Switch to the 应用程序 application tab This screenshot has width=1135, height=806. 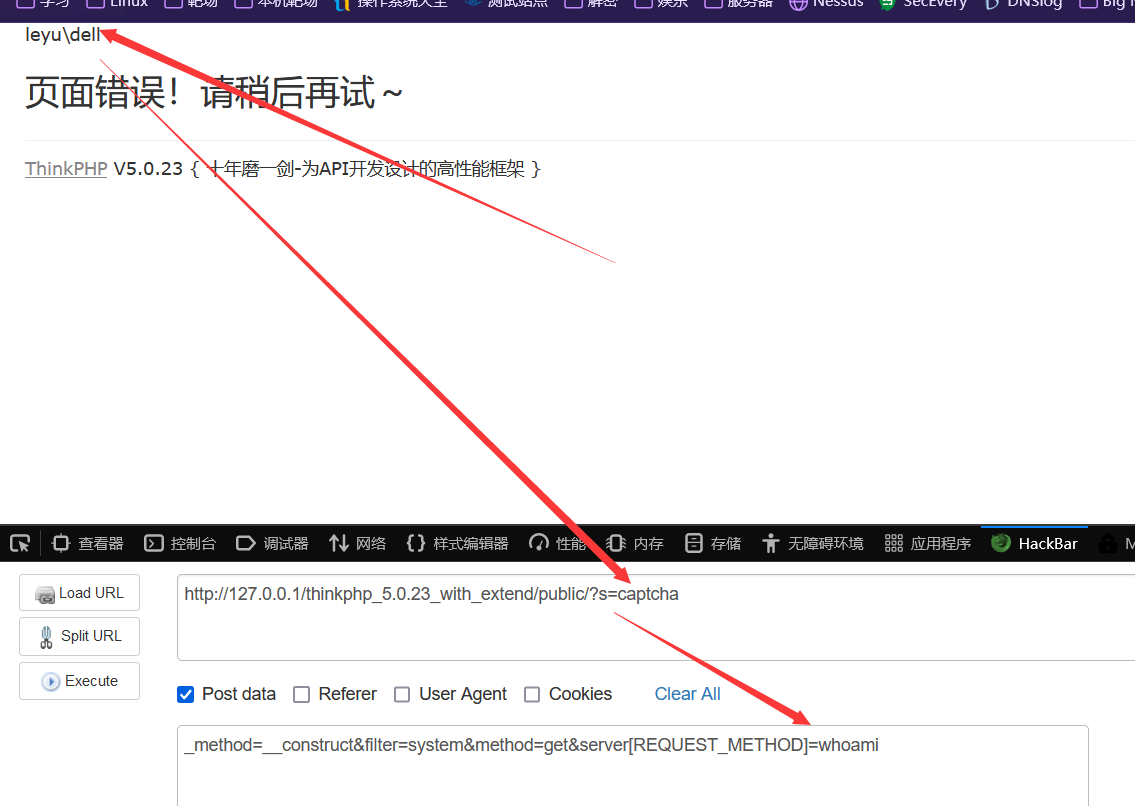click(927, 543)
